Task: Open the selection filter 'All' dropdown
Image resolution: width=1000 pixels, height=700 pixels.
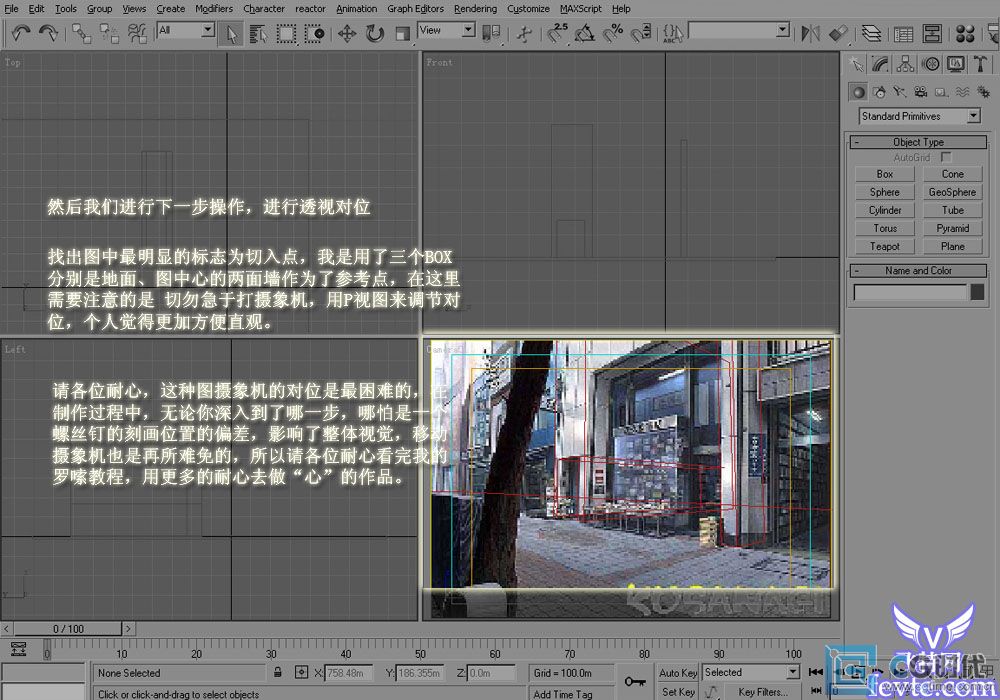Action: (x=208, y=30)
